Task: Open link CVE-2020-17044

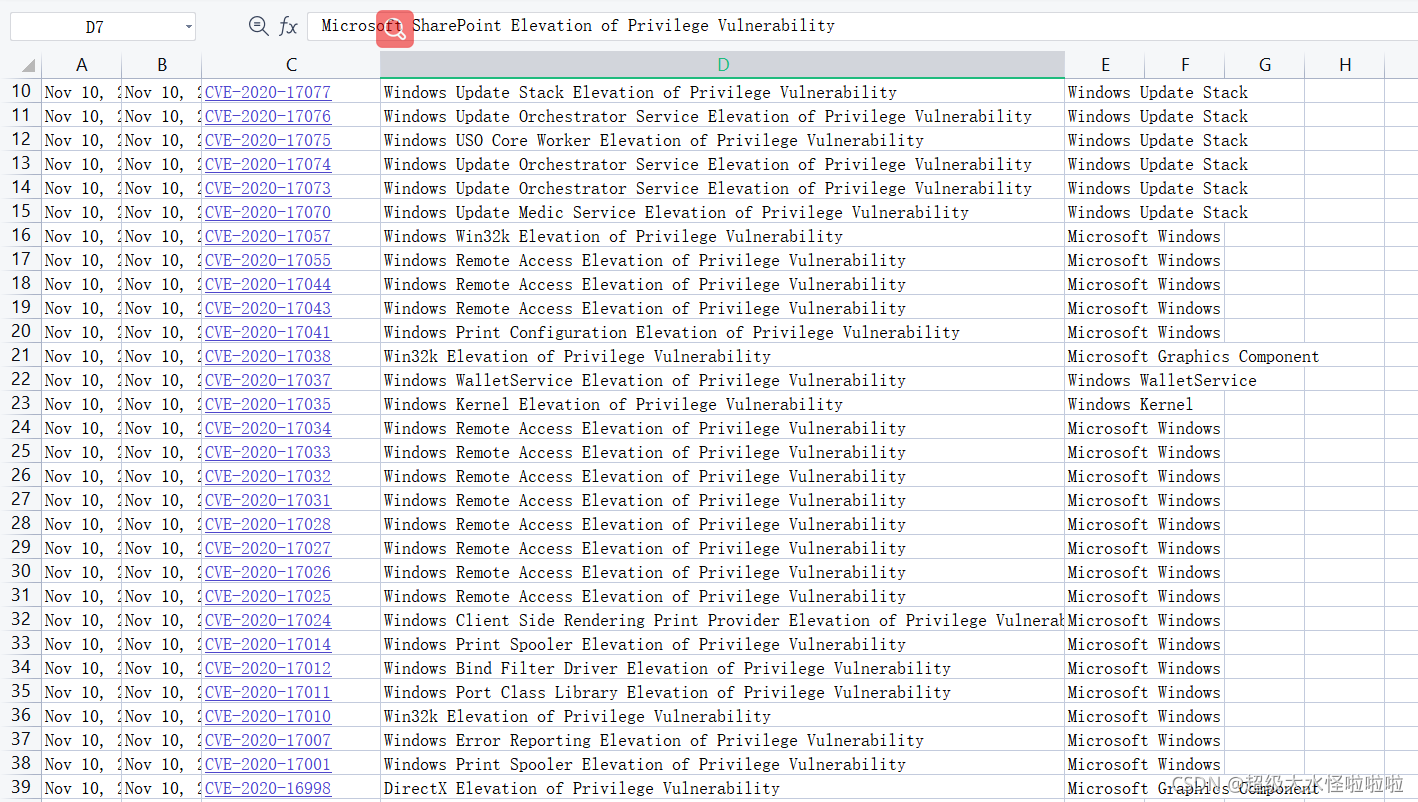Action: pos(268,284)
